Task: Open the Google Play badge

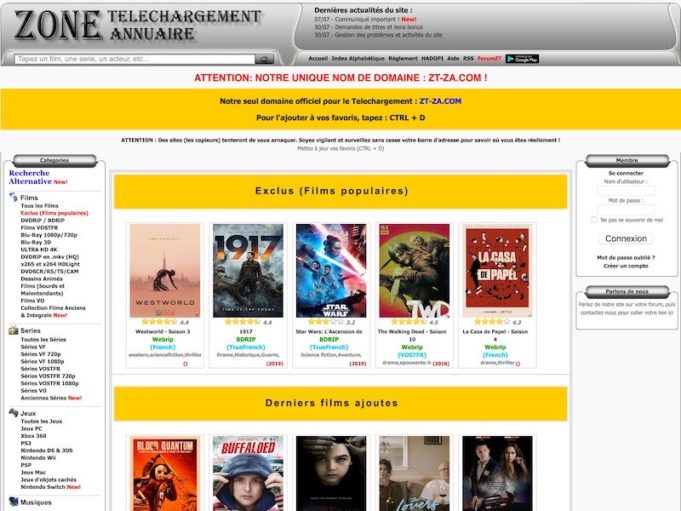Action: [x=522, y=59]
